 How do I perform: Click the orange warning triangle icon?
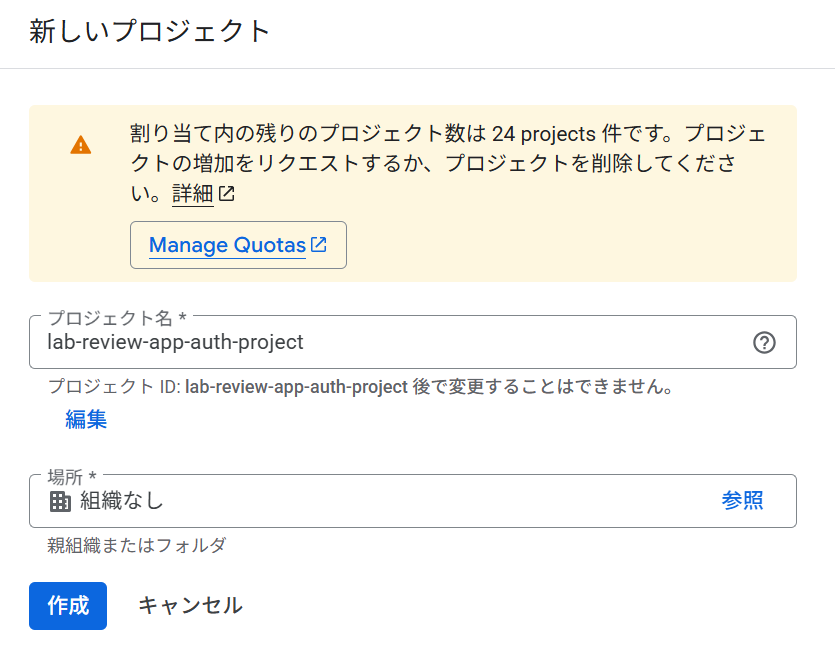click(x=80, y=145)
